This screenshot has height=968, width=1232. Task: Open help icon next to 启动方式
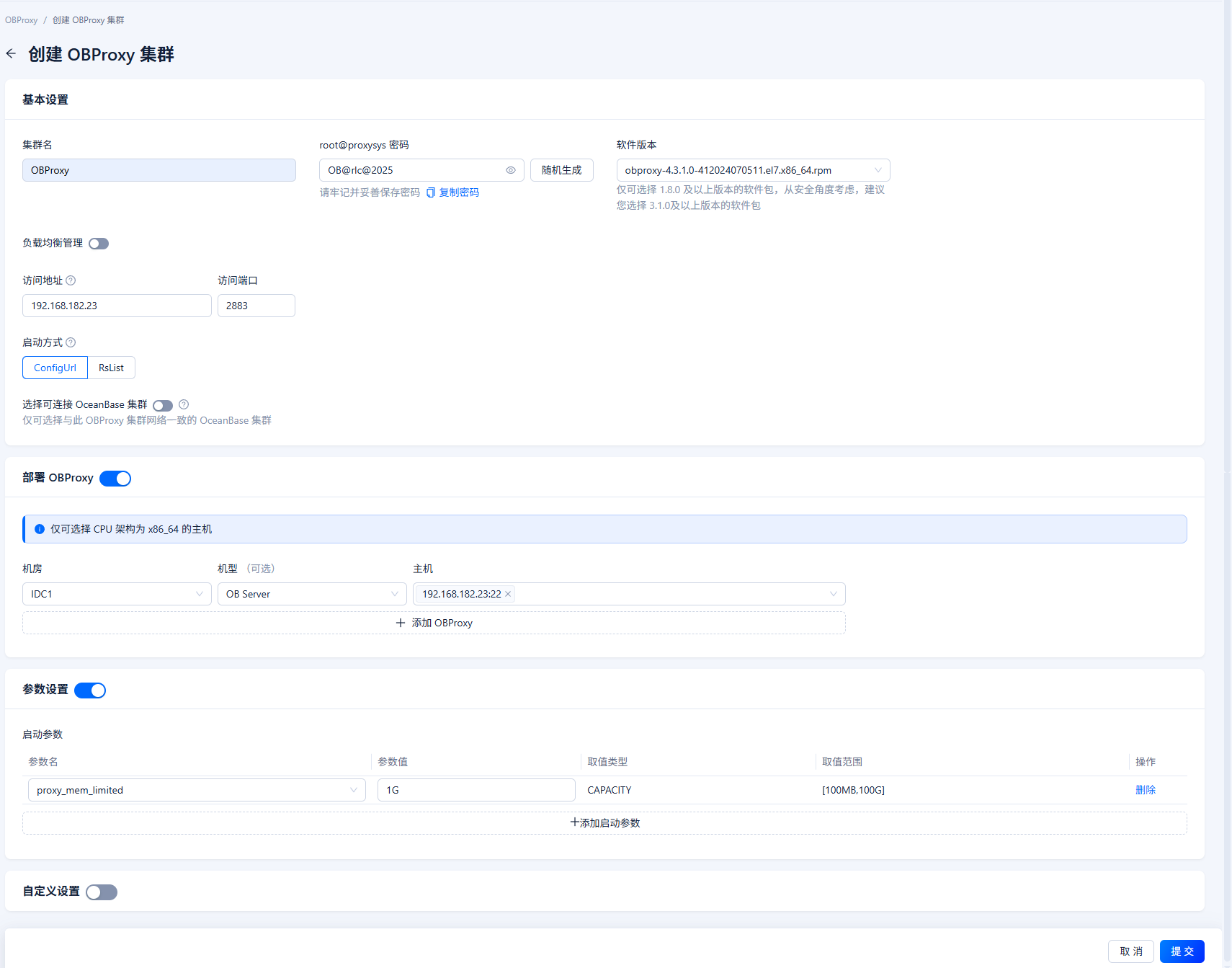(x=71, y=342)
